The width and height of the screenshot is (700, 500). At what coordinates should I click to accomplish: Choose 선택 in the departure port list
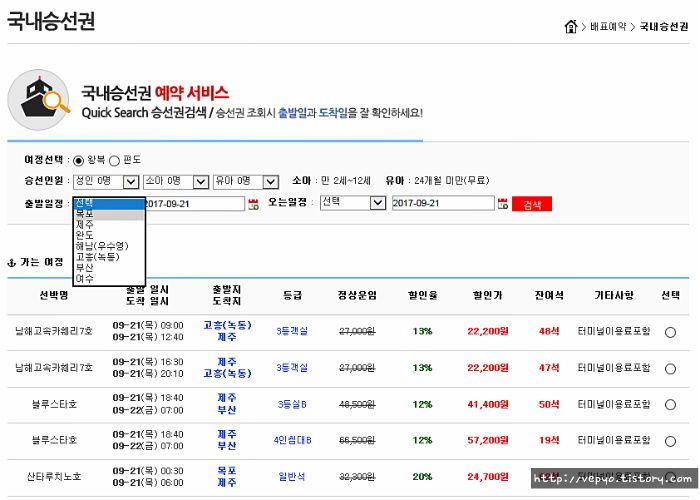click(109, 204)
